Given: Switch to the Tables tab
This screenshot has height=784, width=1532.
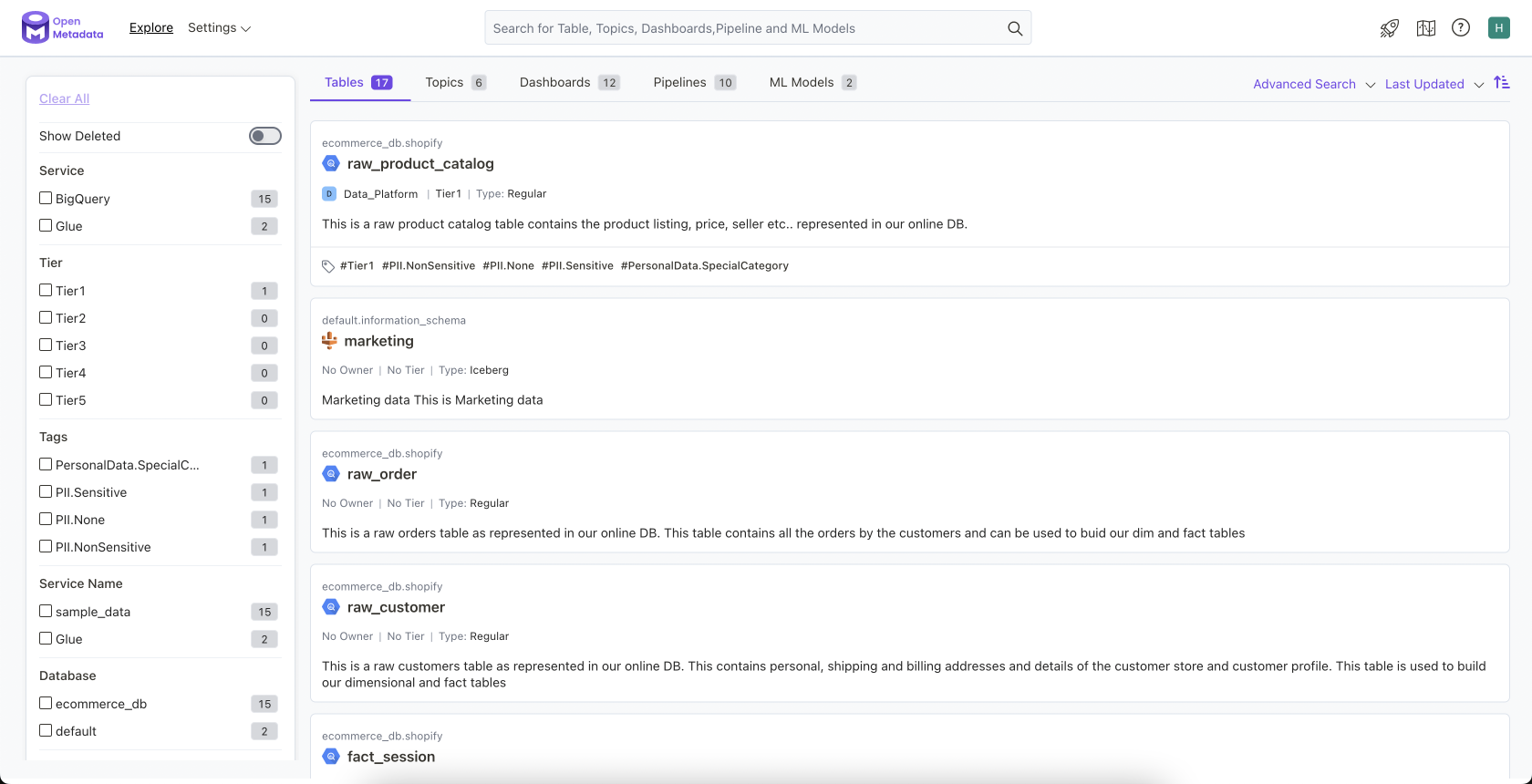Looking at the screenshot, I should (358, 83).
